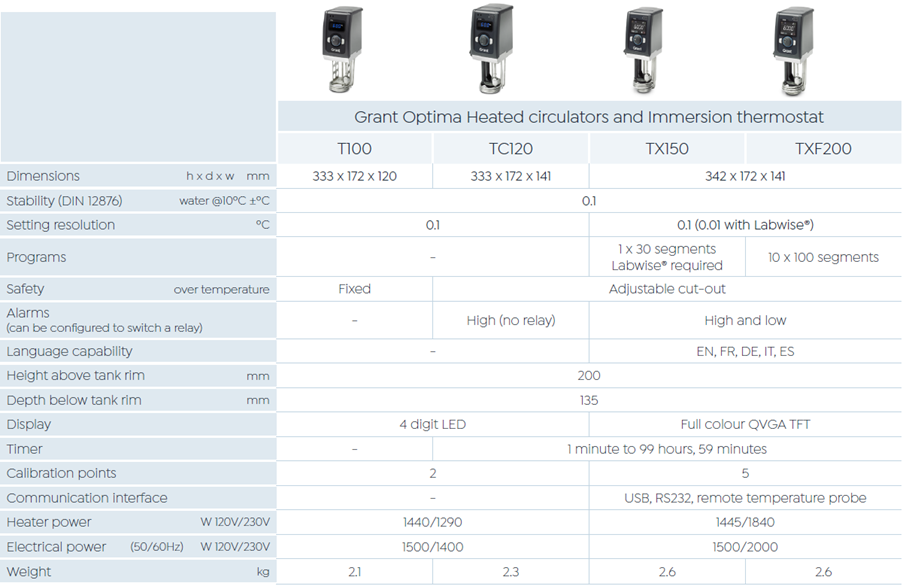Click the 'High and low' alarm value
The width and height of the screenshot is (906, 588).
point(745,321)
